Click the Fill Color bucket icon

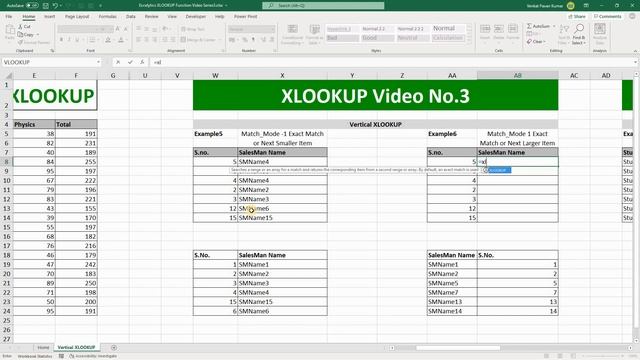coord(108,40)
